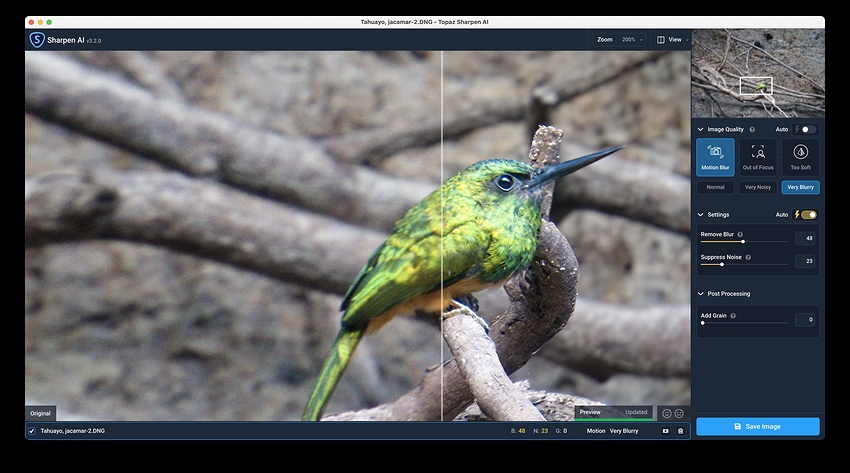Switch to the Very Noisy mode
850x473 pixels.
tap(757, 187)
